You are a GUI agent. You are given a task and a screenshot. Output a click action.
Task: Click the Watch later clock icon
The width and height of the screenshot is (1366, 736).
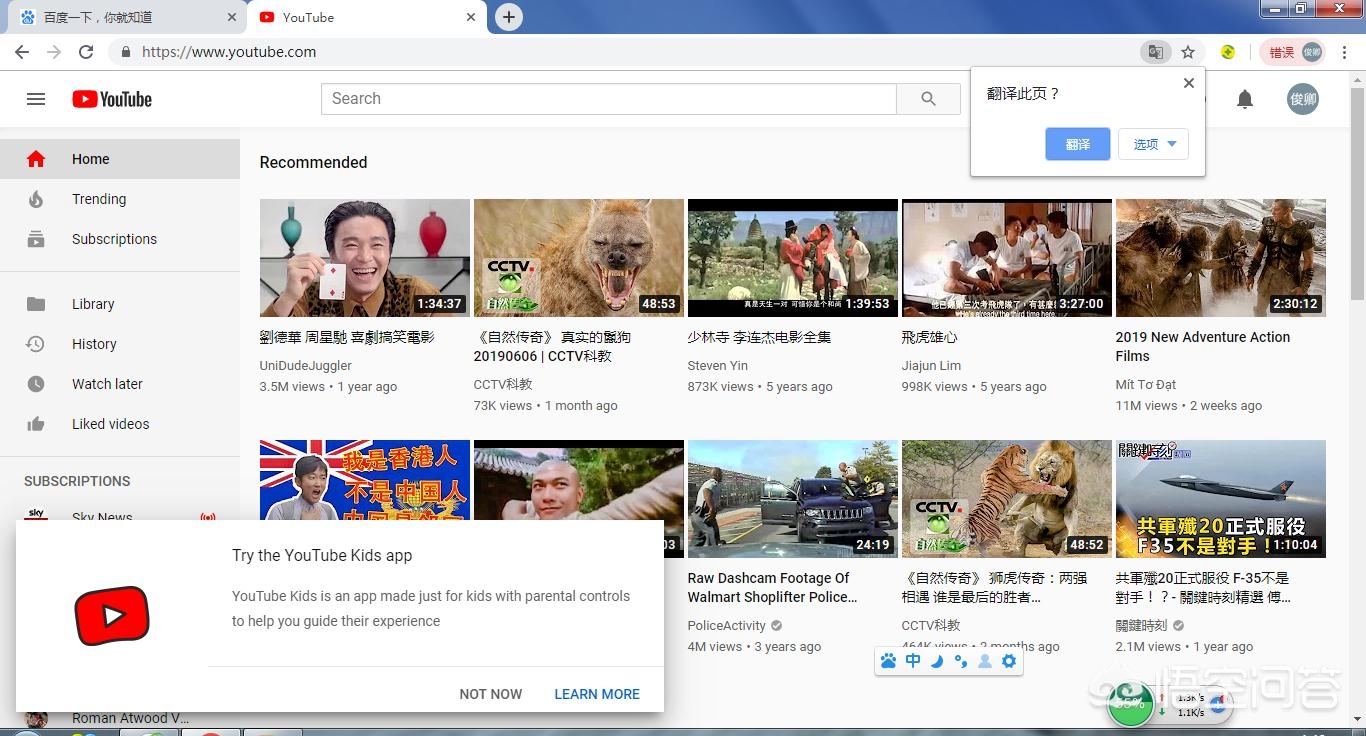click(36, 384)
